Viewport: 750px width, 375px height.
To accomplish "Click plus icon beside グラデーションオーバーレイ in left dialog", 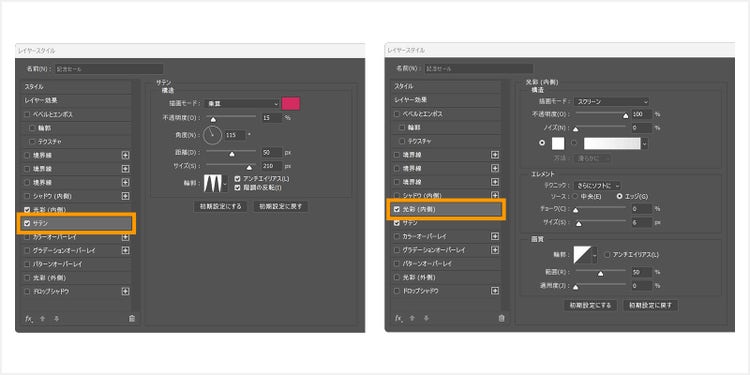I will (x=125, y=250).
